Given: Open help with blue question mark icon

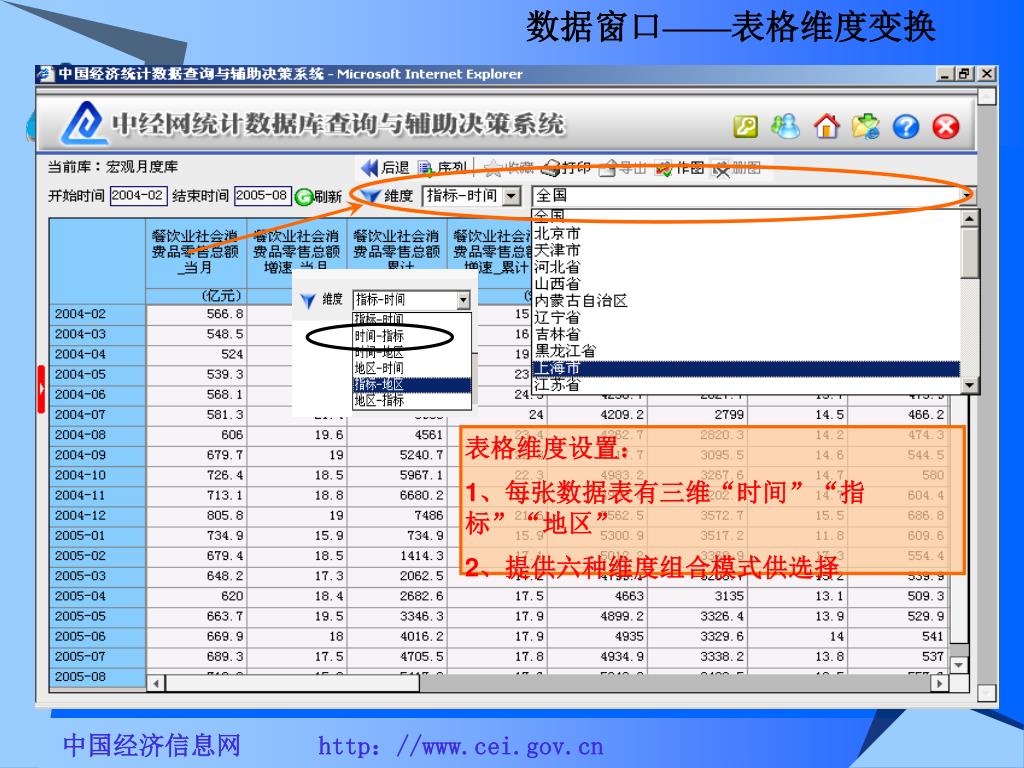Looking at the screenshot, I should [x=906, y=126].
